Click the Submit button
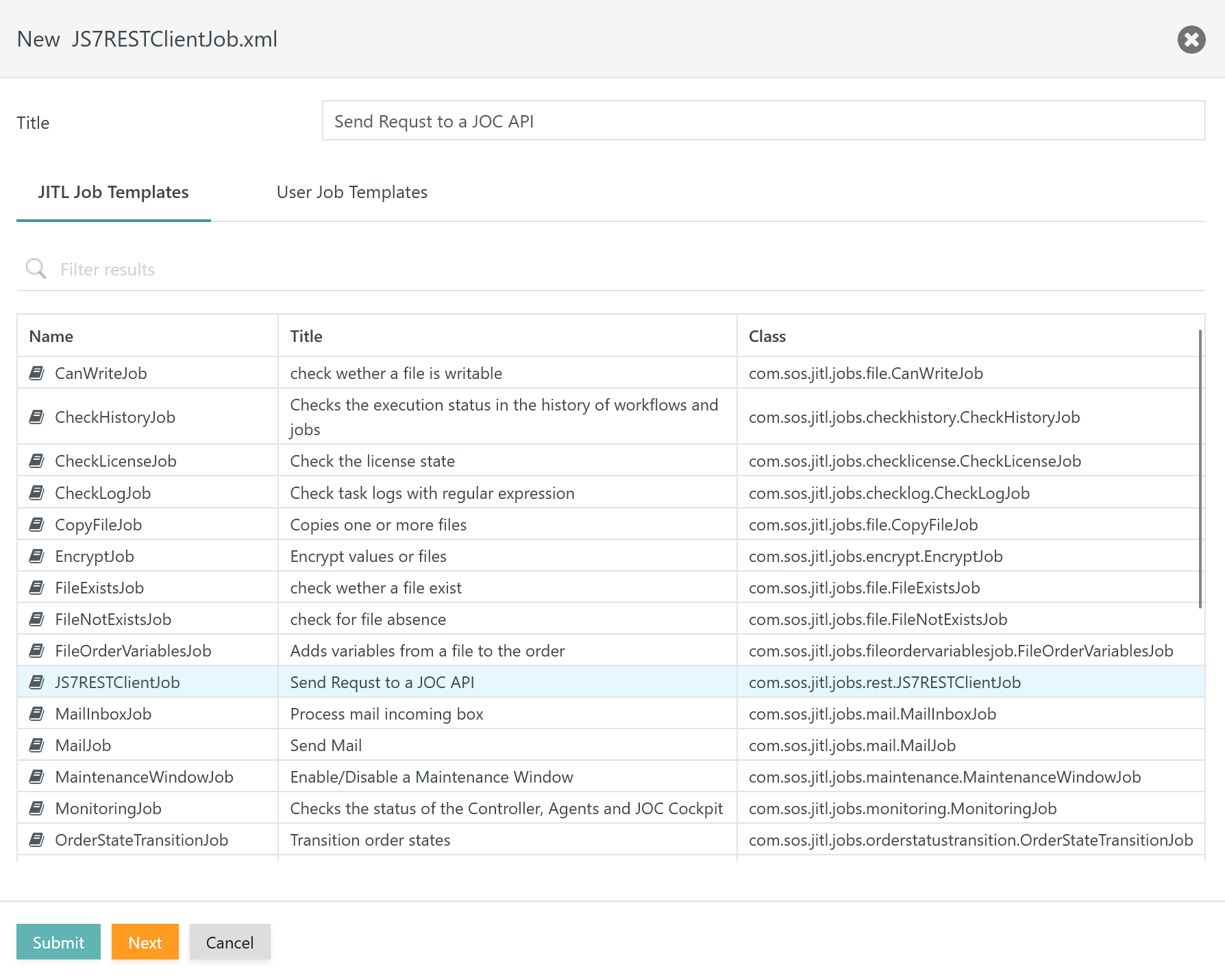 pos(58,942)
